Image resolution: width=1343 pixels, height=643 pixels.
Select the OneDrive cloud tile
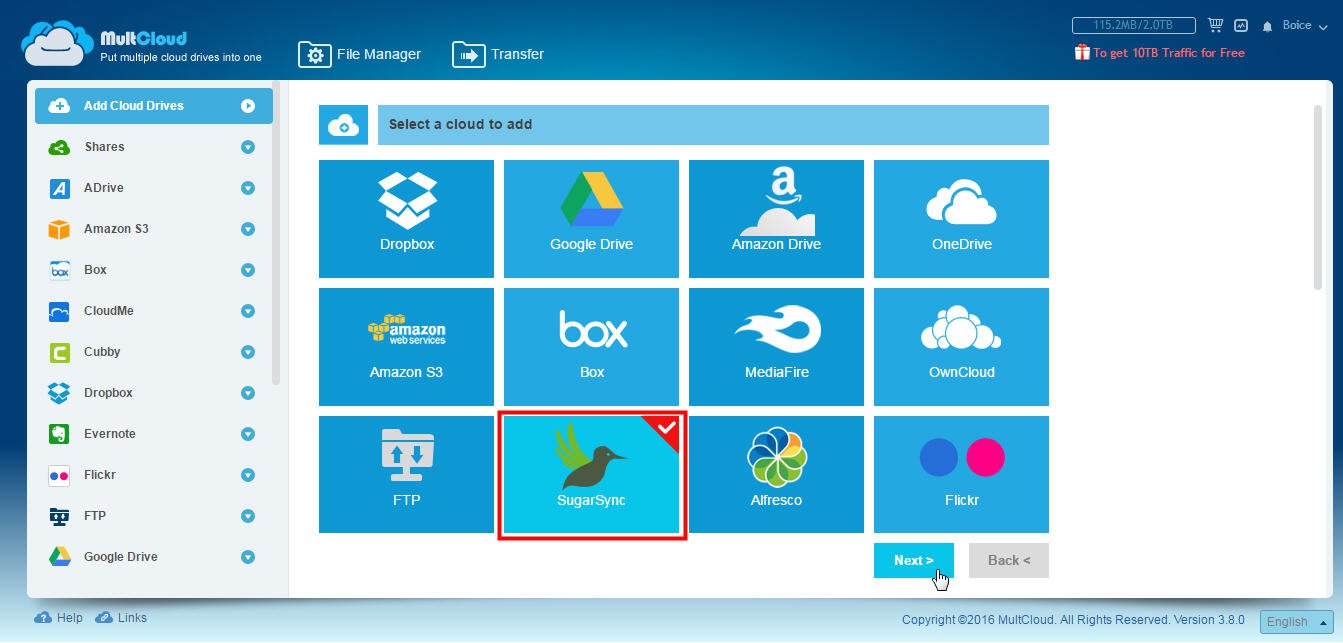[x=961, y=219]
